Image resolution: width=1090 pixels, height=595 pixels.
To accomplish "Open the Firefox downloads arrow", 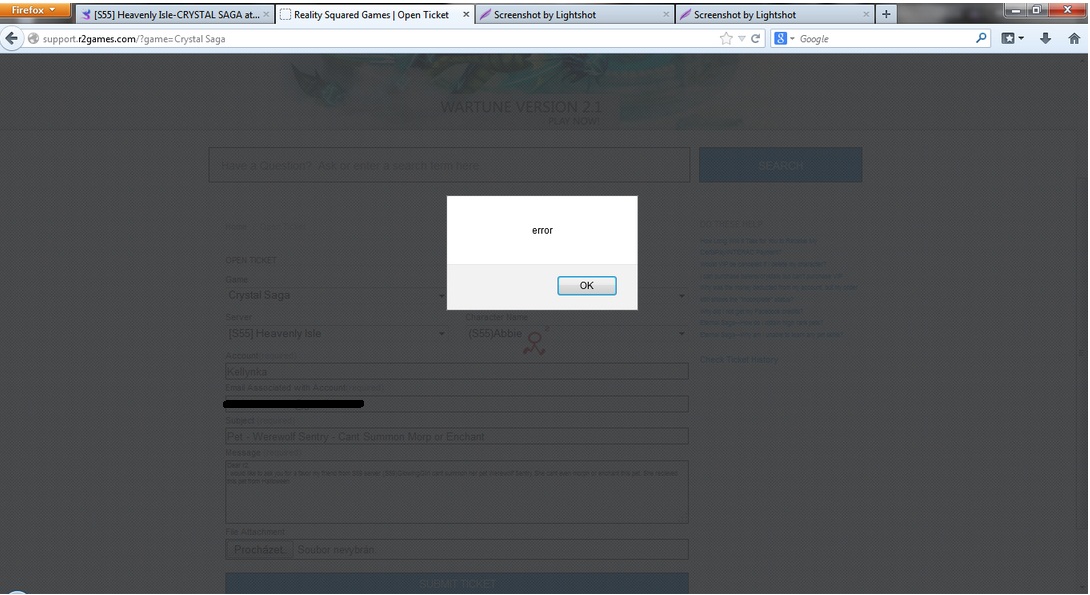I will point(1046,39).
